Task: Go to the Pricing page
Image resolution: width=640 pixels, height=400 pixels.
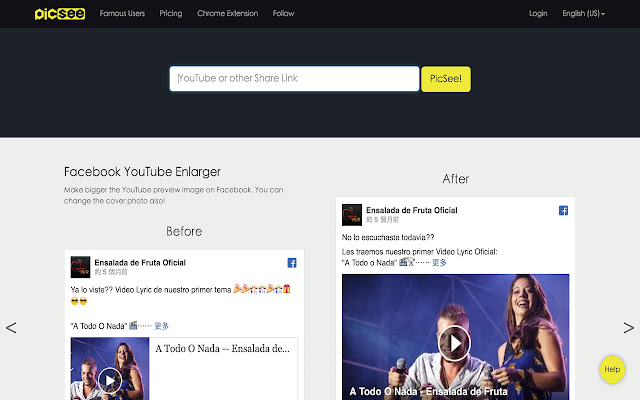Action: (x=171, y=13)
